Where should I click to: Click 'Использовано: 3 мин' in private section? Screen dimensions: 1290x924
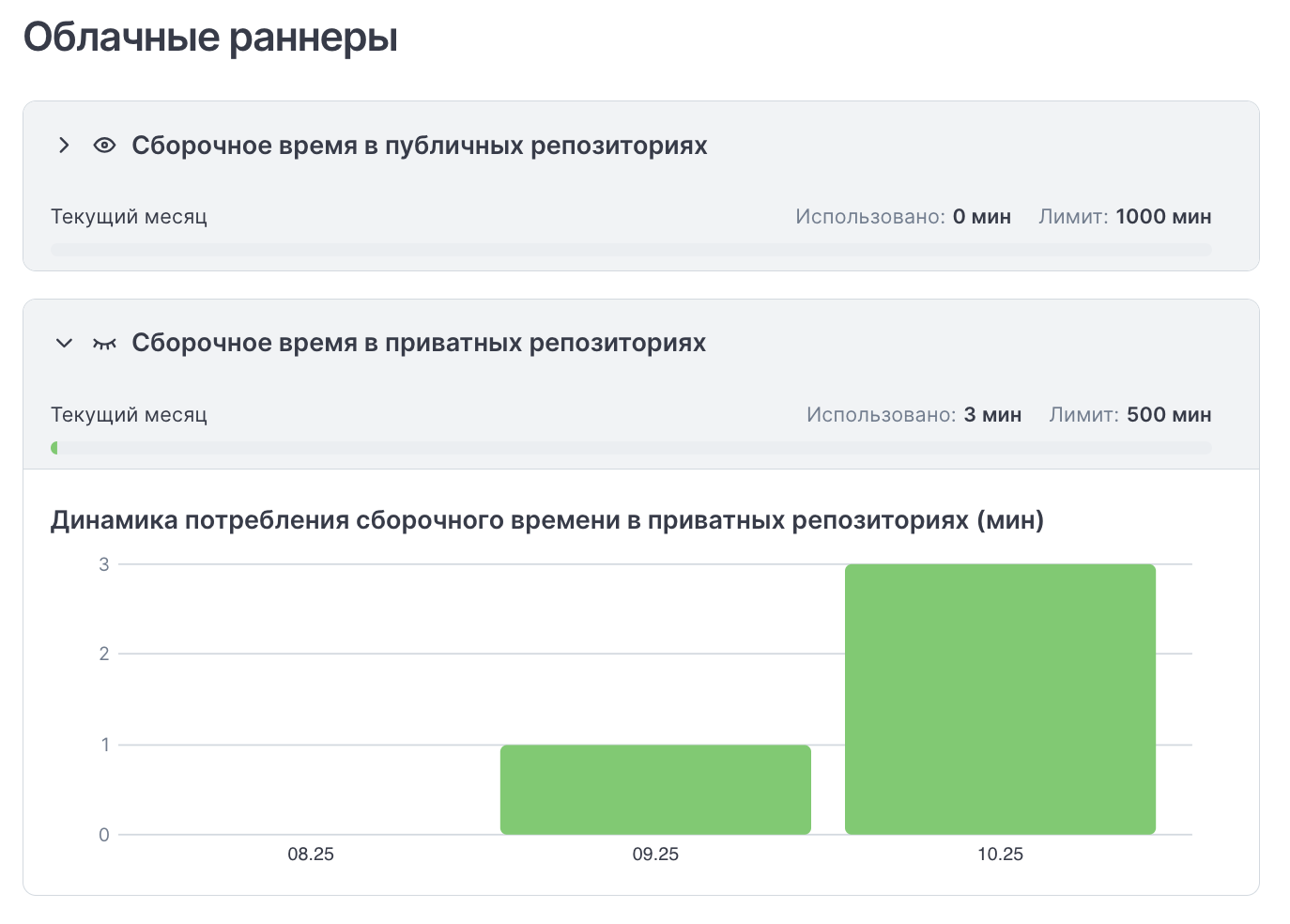click(x=914, y=415)
